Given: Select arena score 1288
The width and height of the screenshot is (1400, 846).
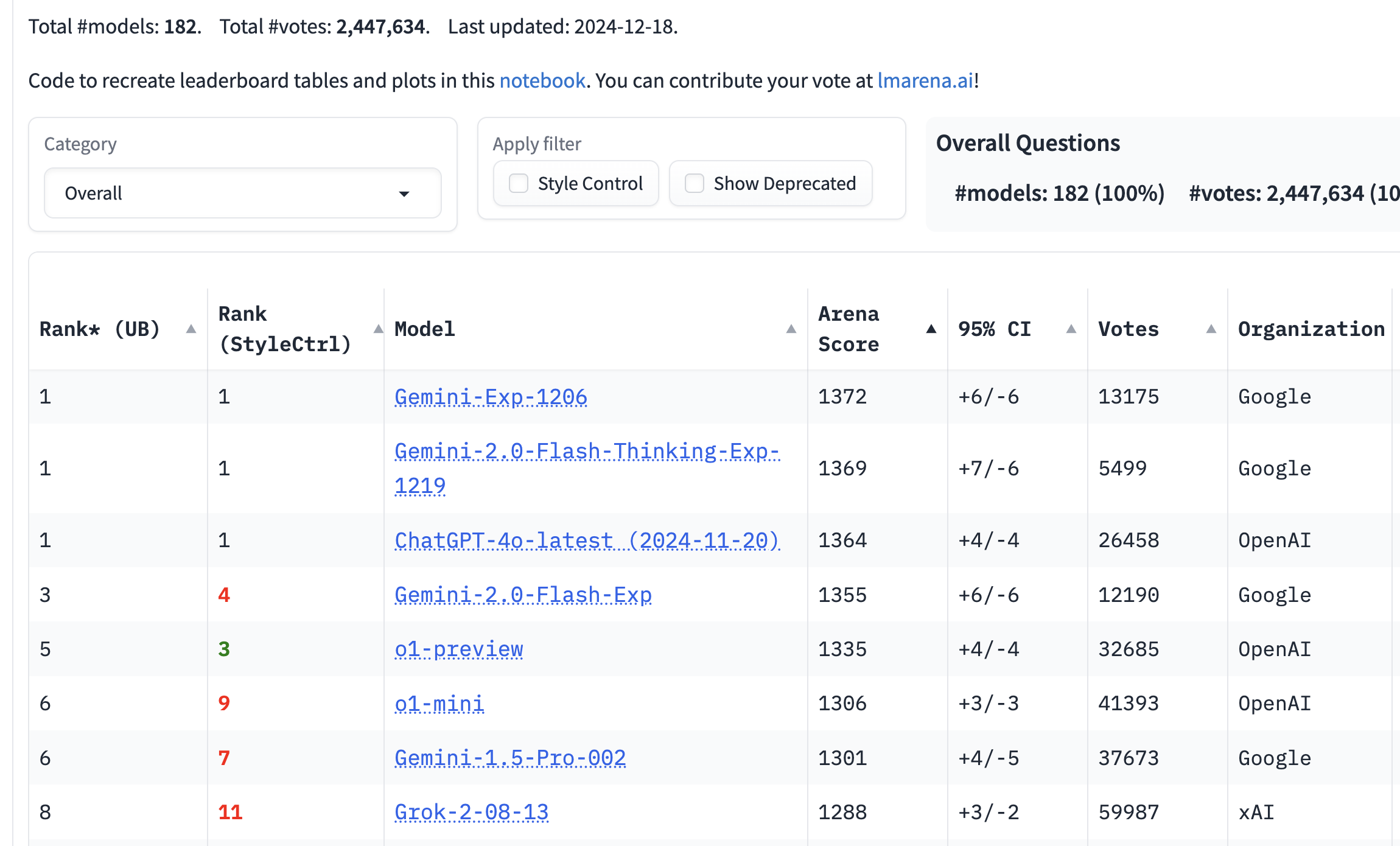Looking at the screenshot, I should (x=842, y=813).
